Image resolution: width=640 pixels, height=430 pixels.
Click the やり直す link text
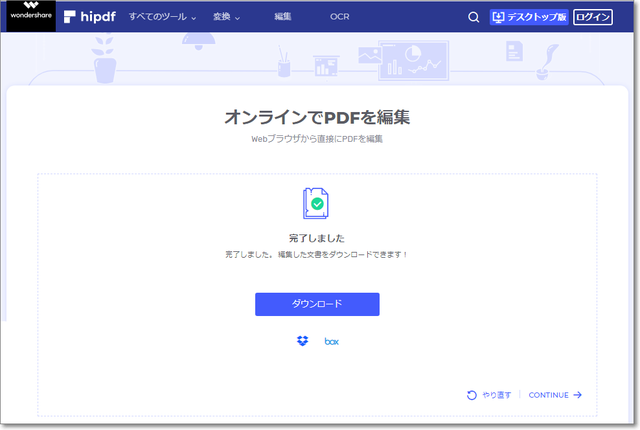[497, 395]
